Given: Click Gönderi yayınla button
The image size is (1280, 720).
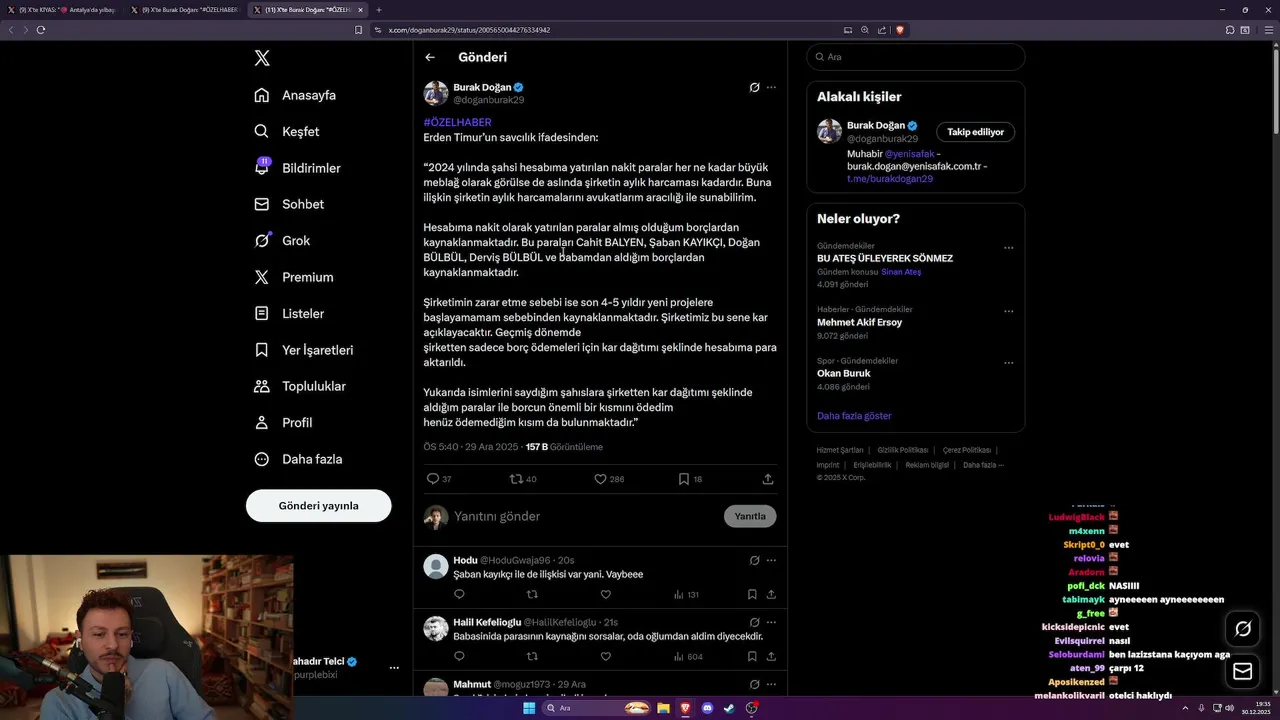Looking at the screenshot, I should point(318,505).
